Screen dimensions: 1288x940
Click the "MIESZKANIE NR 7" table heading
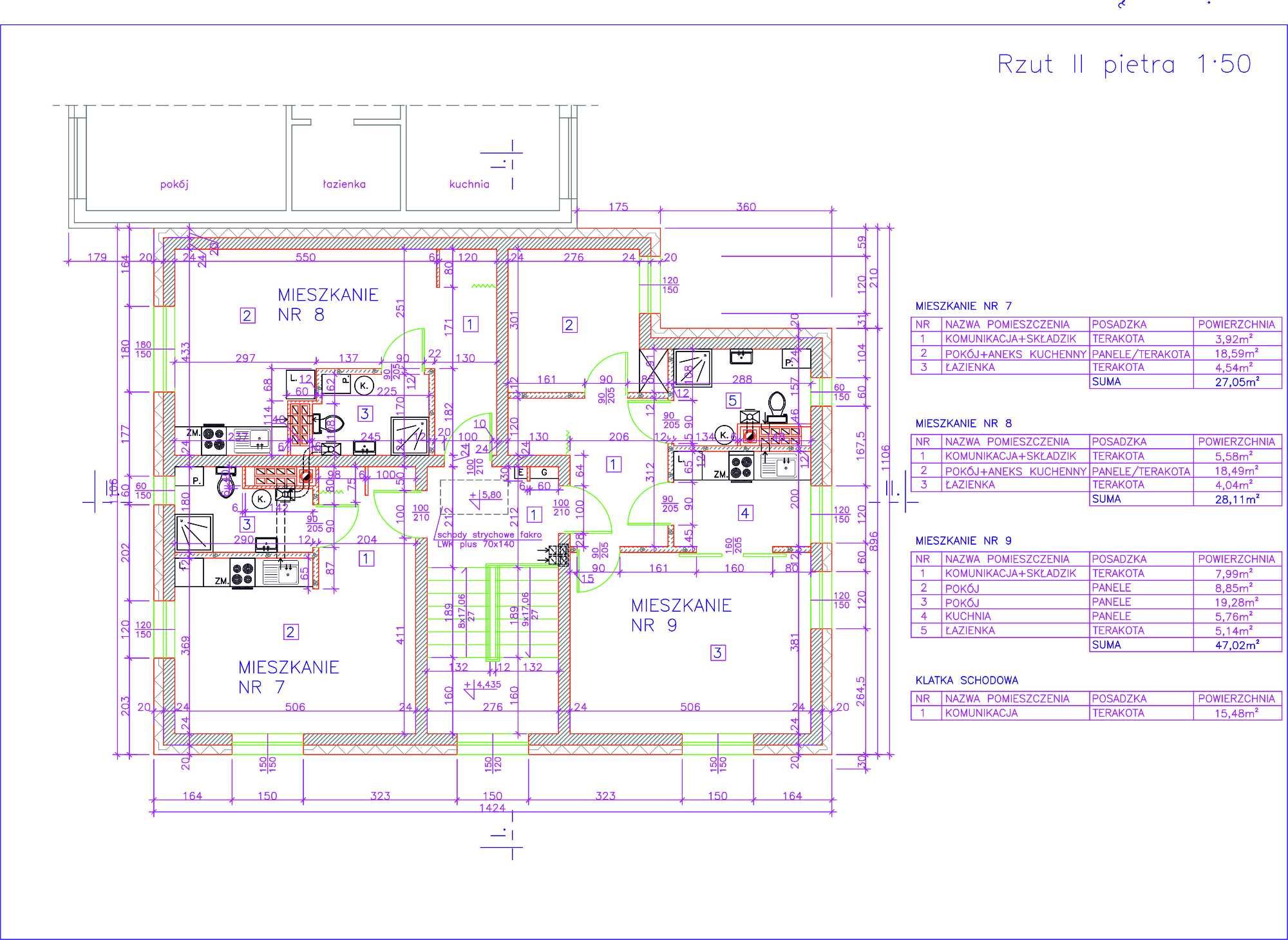pos(963,306)
